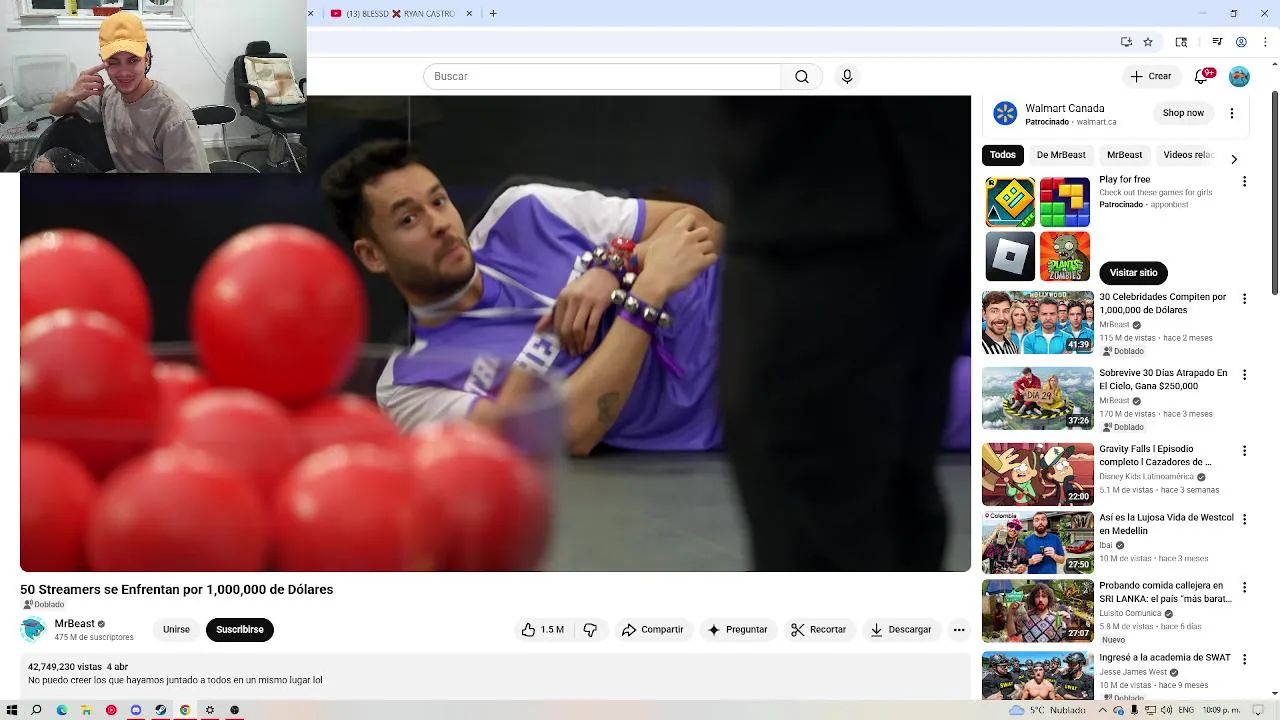Click the main video player area
The height and width of the screenshot is (720, 1280).
coord(495,334)
